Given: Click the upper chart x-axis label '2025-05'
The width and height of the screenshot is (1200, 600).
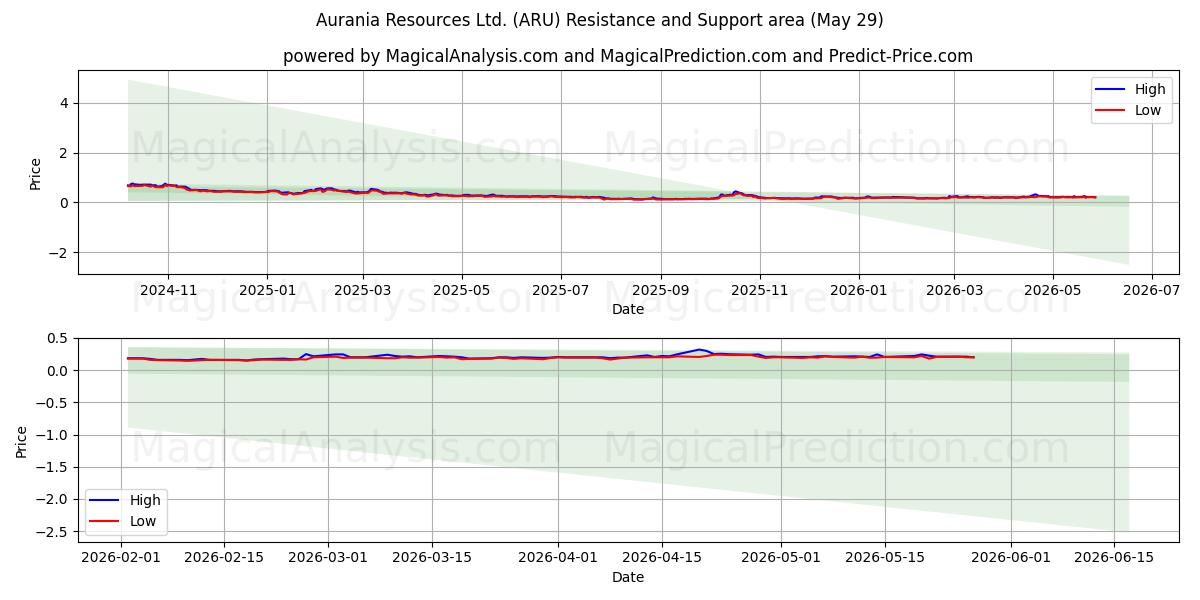Looking at the screenshot, I should pyautogui.click(x=461, y=290).
